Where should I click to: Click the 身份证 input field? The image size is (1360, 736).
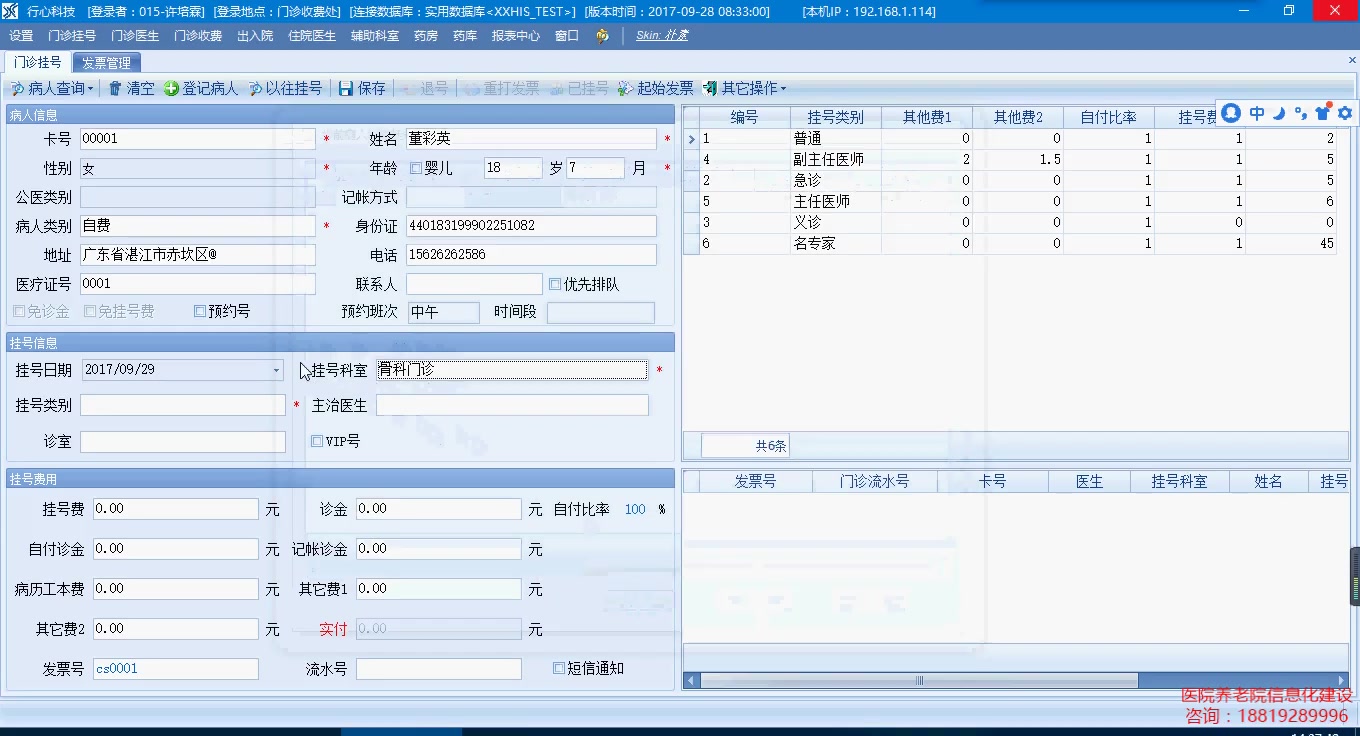pyautogui.click(x=531, y=226)
